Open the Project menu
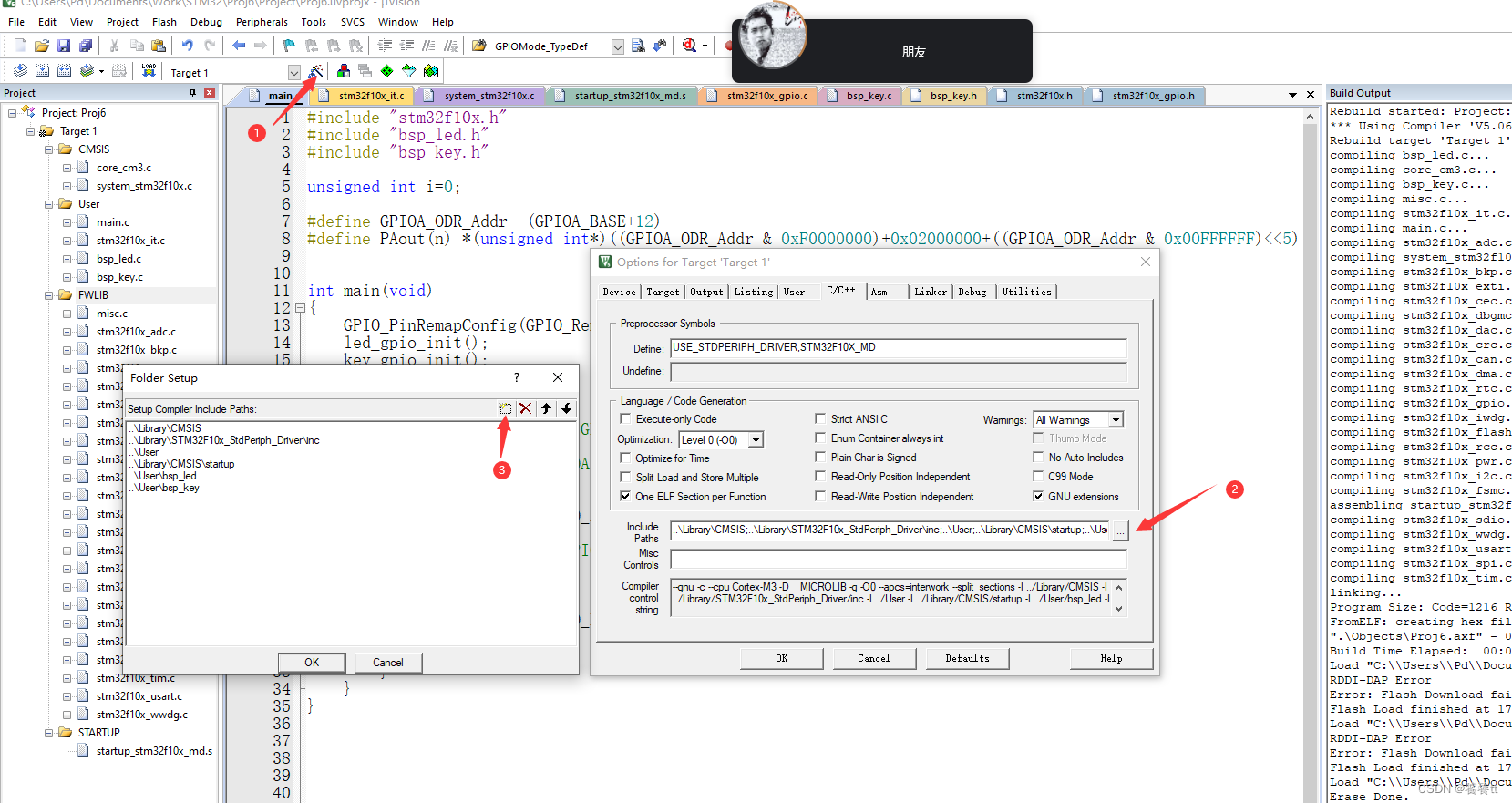This screenshot has height=803, width=1512. coord(122,22)
